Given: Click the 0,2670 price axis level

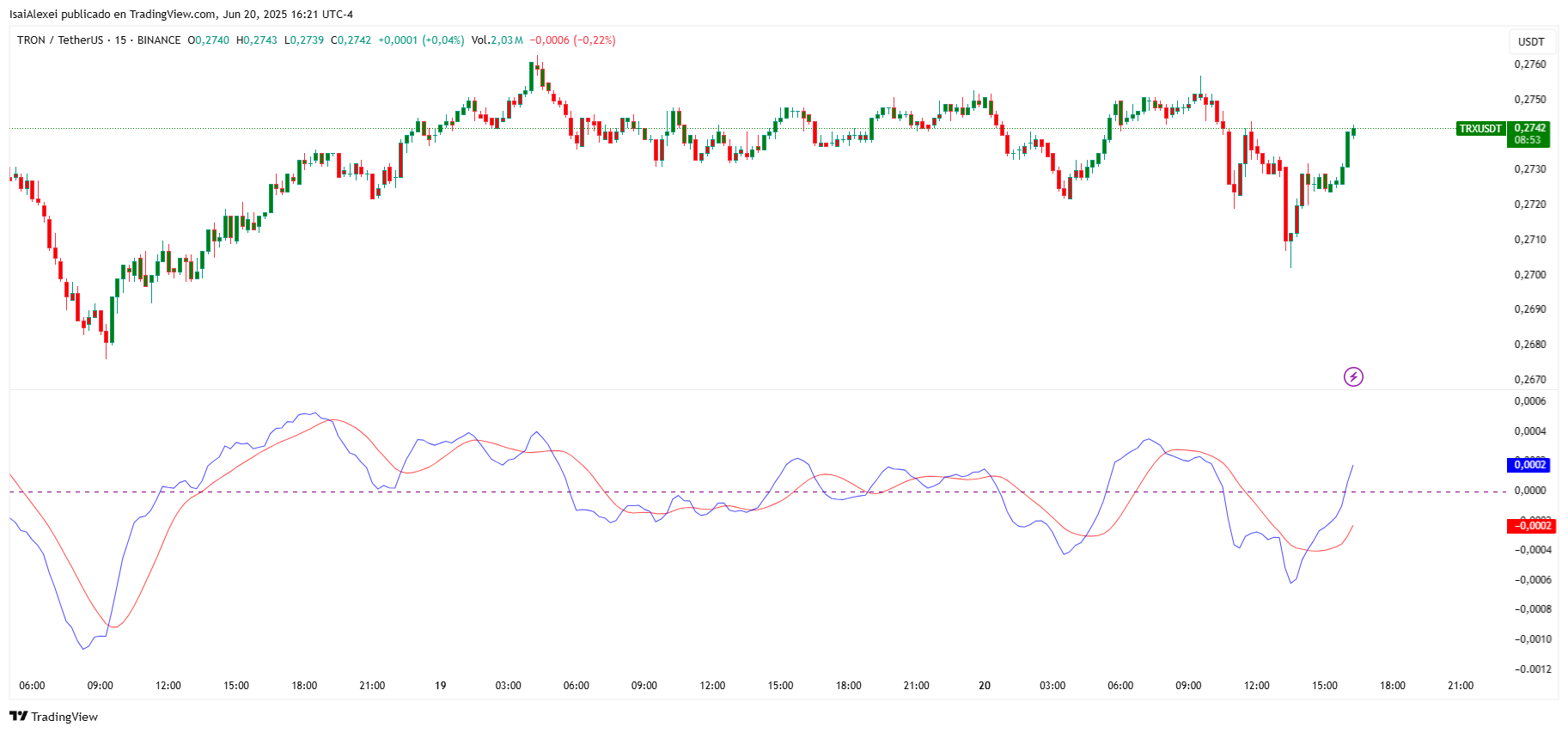Looking at the screenshot, I should point(1529,379).
